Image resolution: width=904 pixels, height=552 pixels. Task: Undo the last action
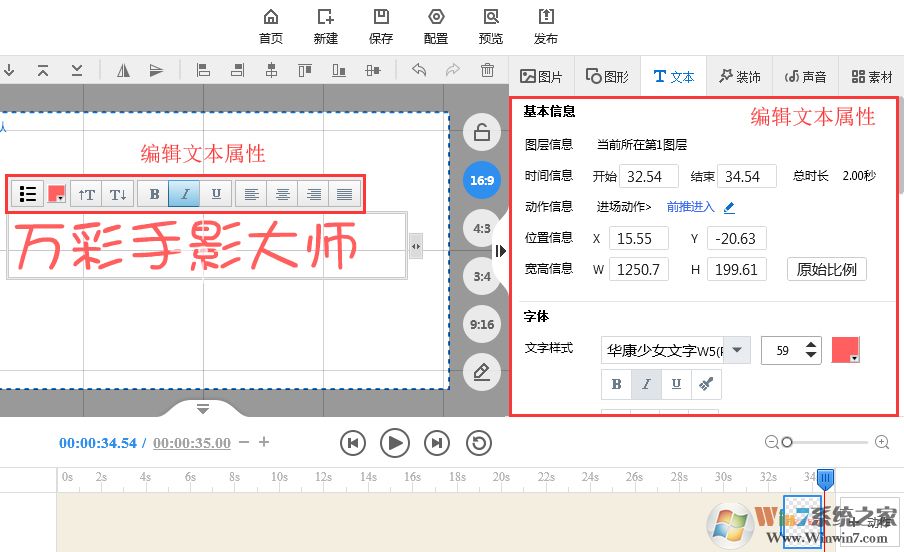click(x=419, y=70)
